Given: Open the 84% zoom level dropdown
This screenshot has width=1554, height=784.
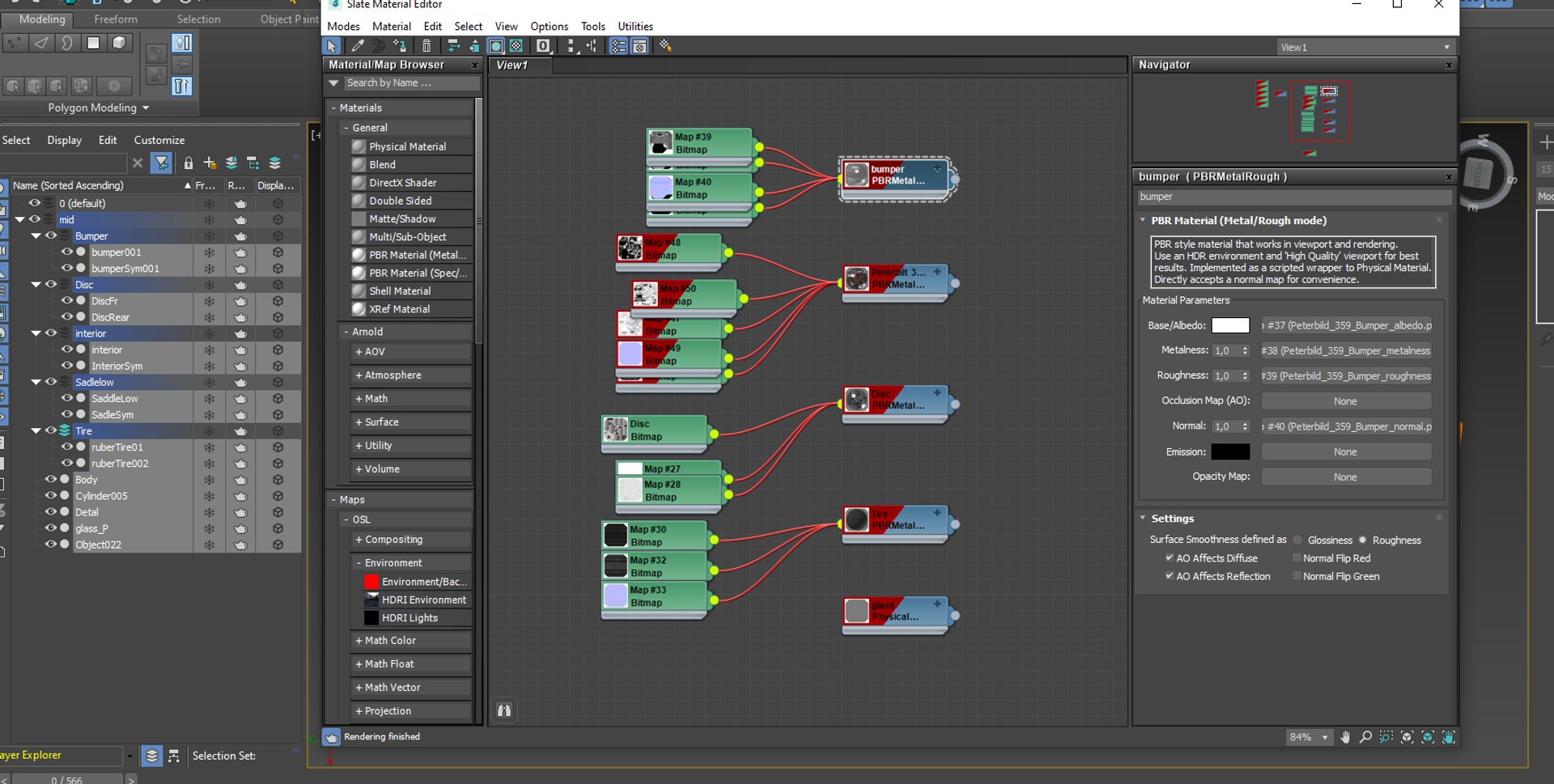Looking at the screenshot, I should 1325,737.
